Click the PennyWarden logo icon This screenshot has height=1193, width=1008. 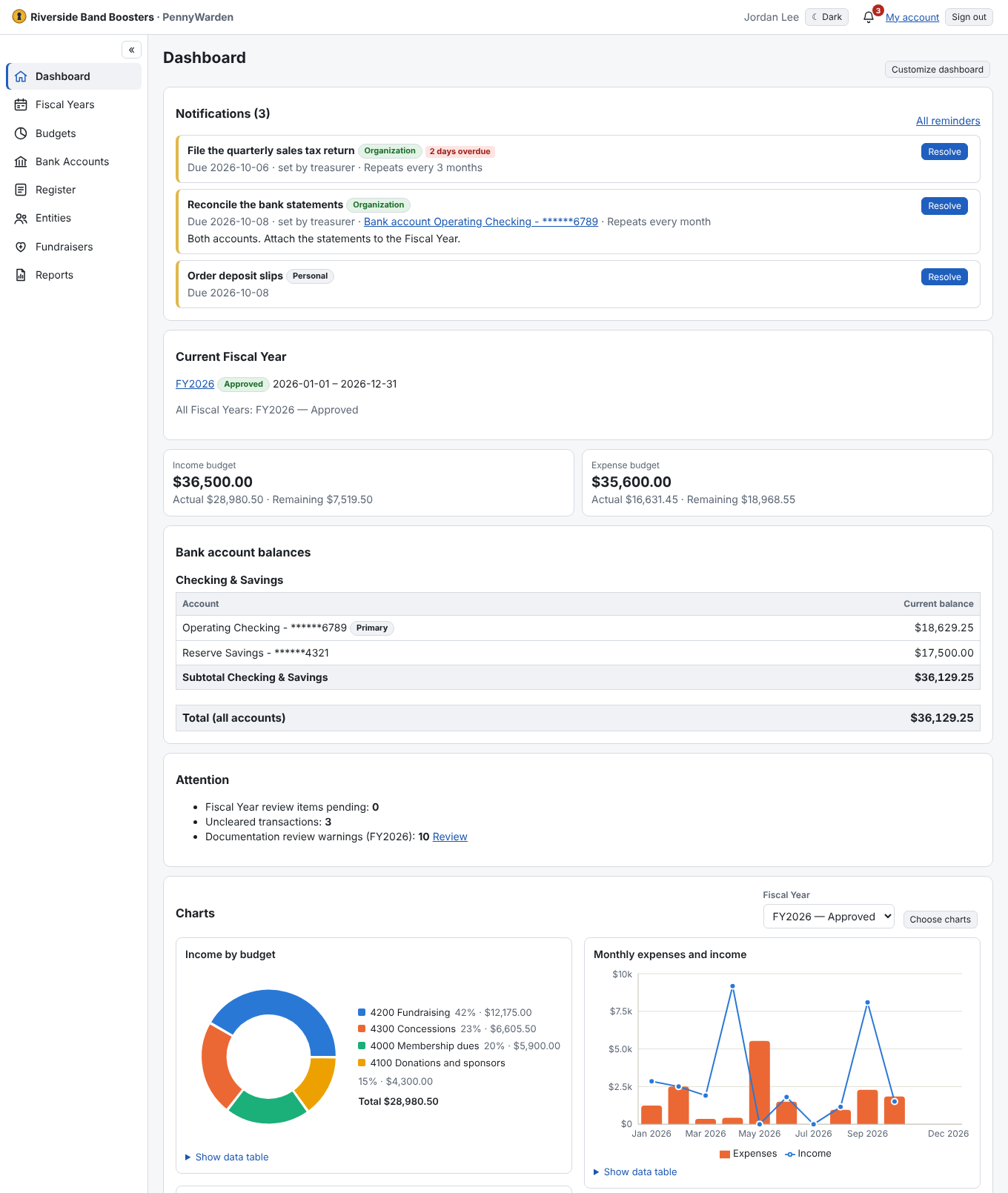[x=19, y=16]
